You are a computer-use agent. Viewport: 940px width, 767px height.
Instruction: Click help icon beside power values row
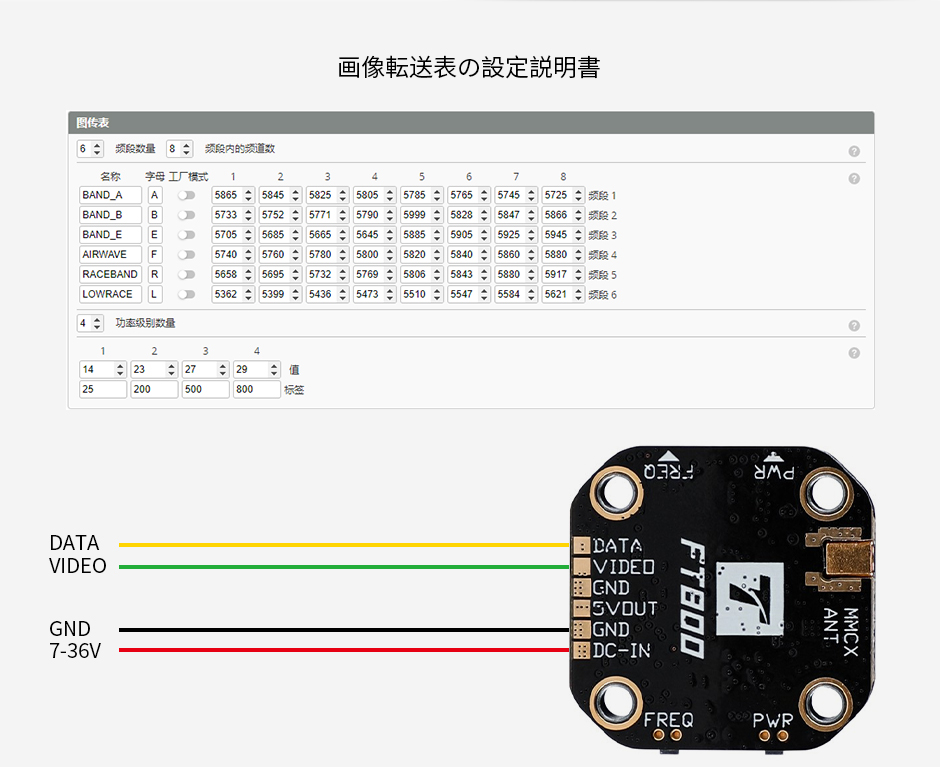click(x=854, y=353)
